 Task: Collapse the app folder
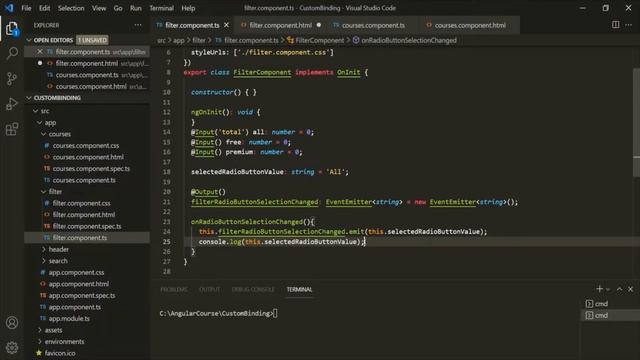(40, 122)
